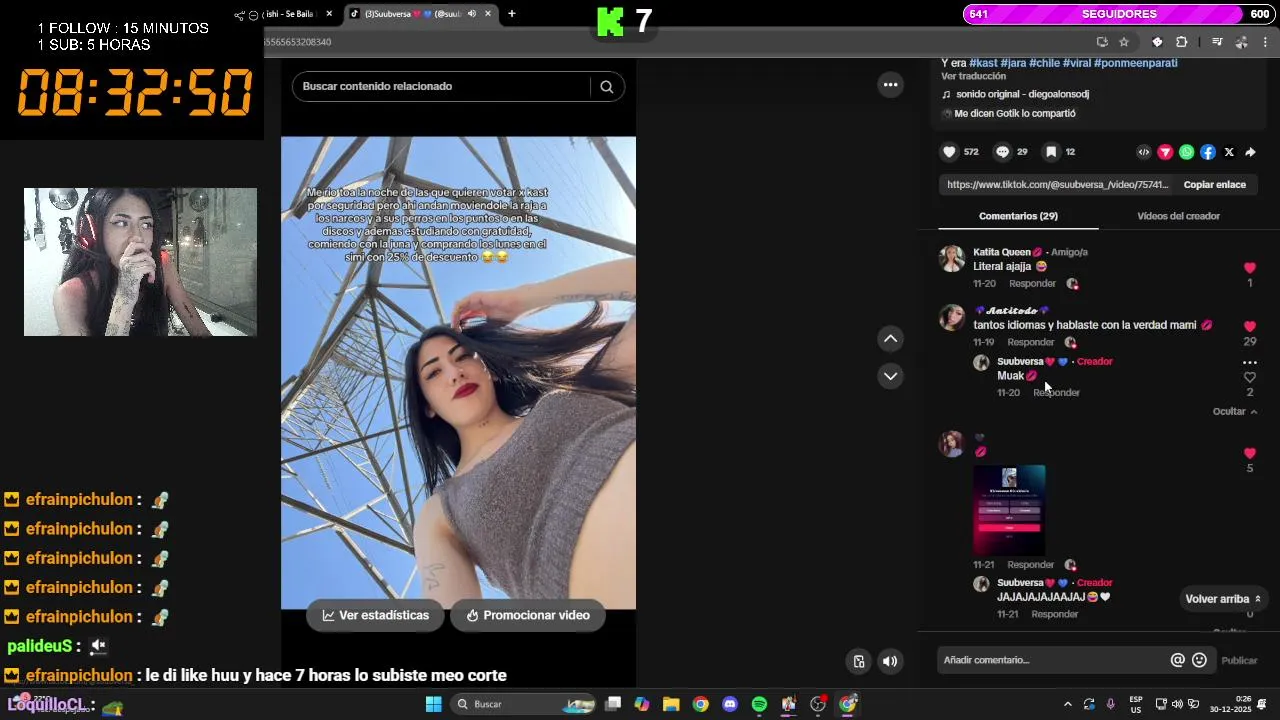Open the embed code icon in share row

pyautogui.click(x=1144, y=152)
